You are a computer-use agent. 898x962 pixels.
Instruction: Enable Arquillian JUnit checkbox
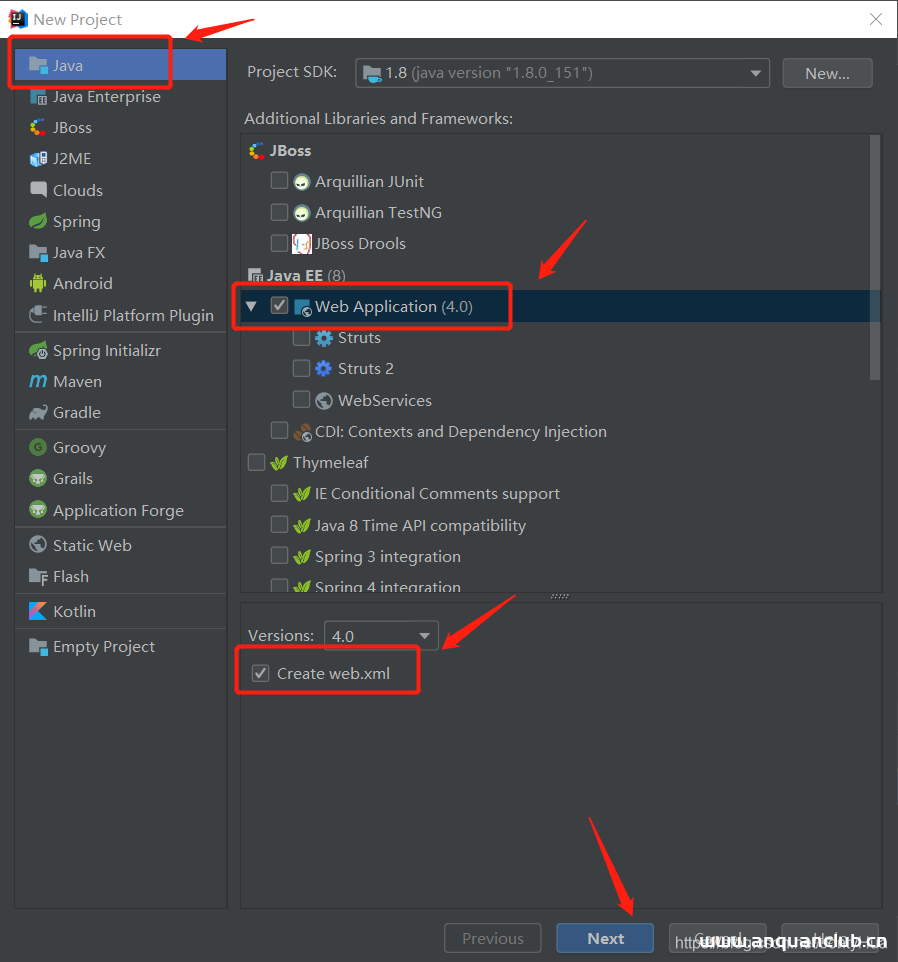(x=279, y=180)
